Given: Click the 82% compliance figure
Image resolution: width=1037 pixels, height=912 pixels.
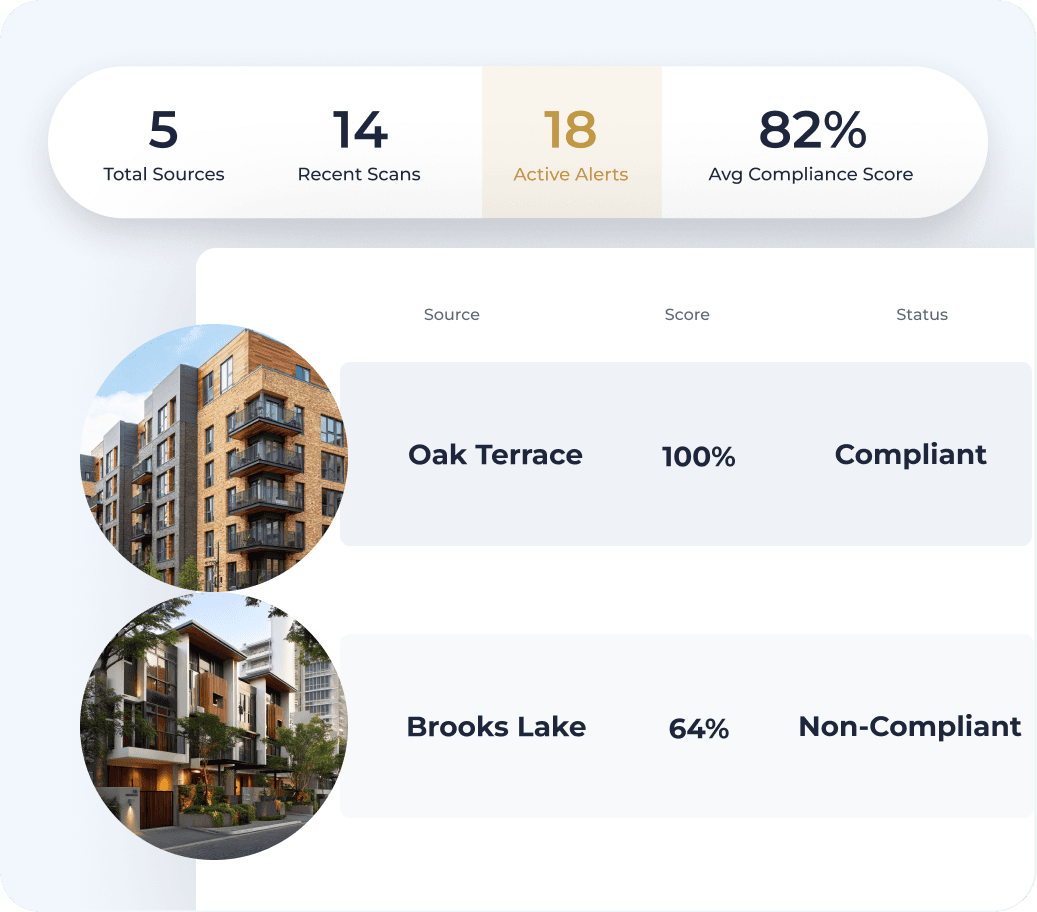Looking at the screenshot, I should click(812, 131).
